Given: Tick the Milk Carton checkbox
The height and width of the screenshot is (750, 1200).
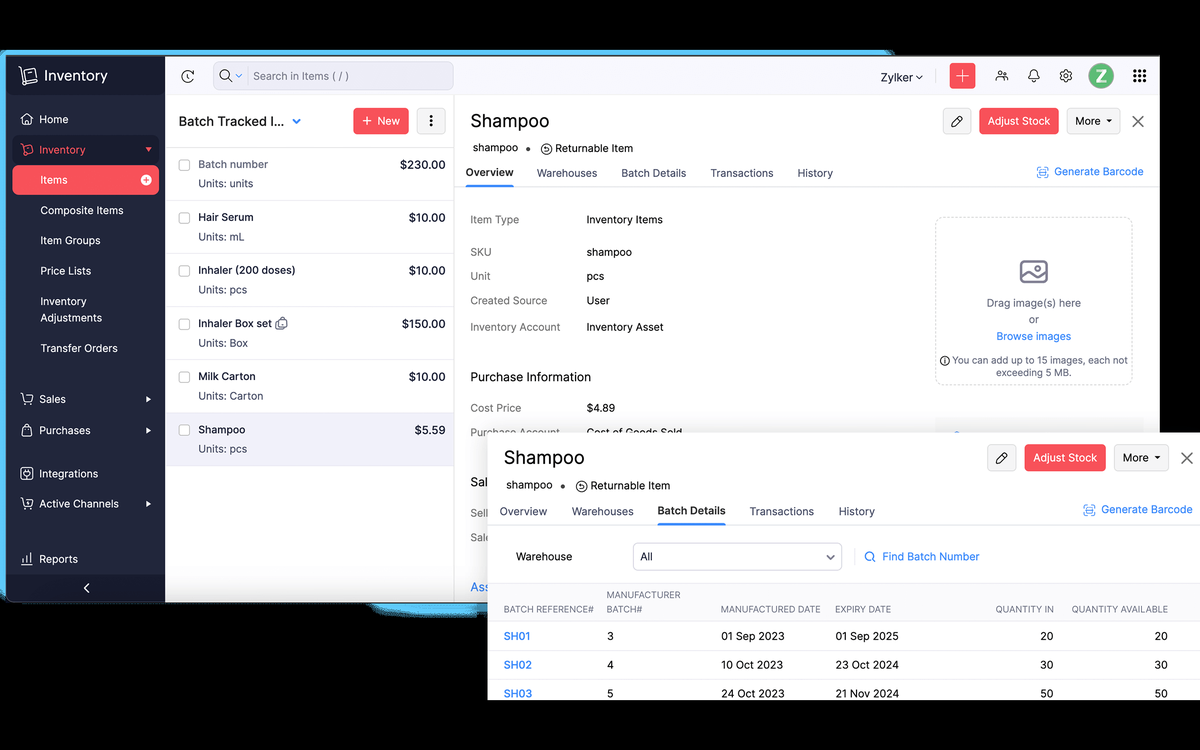Looking at the screenshot, I should tap(184, 377).
